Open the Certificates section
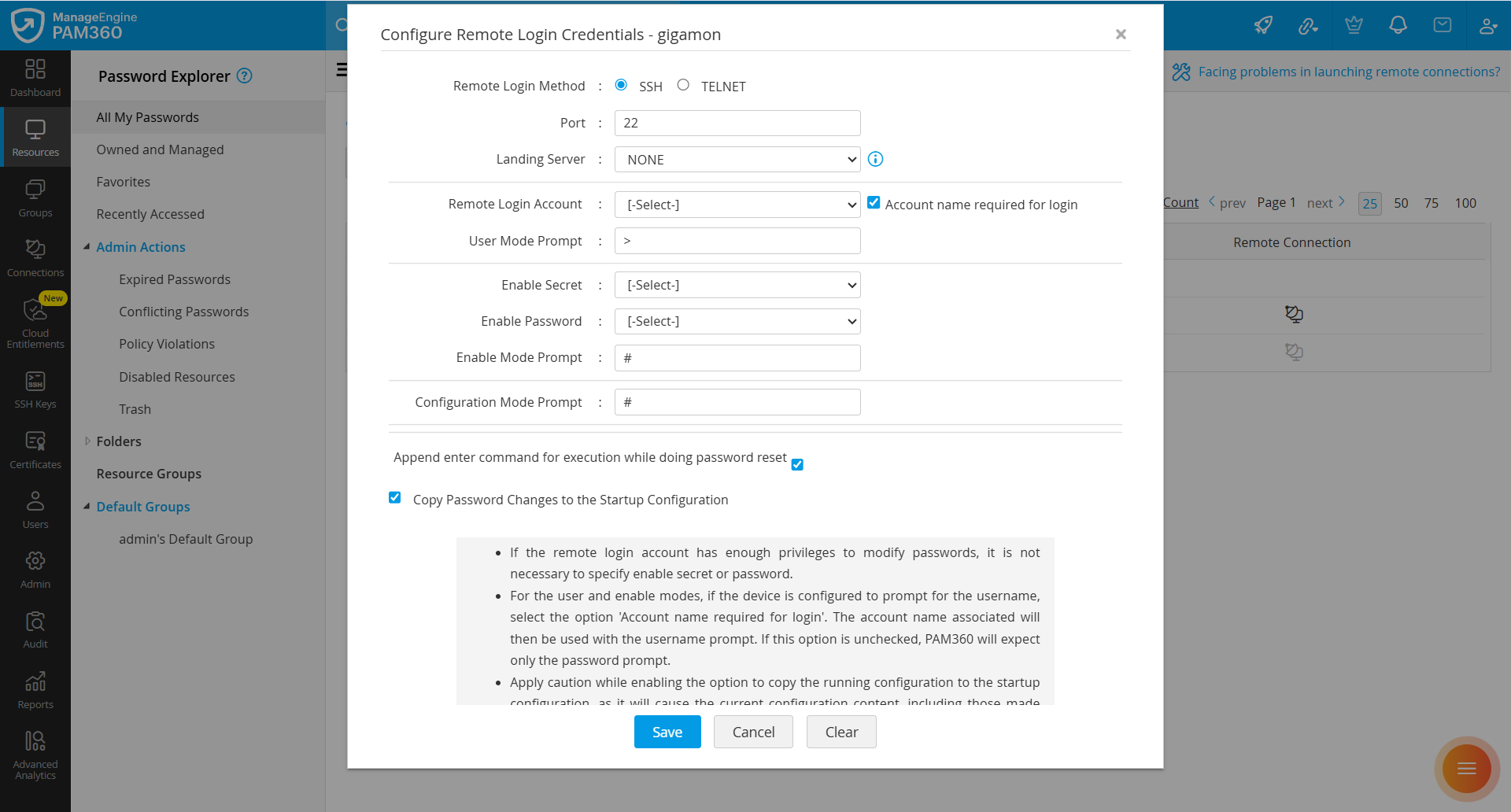1511x812 pixels. click(x=35, y=448)
